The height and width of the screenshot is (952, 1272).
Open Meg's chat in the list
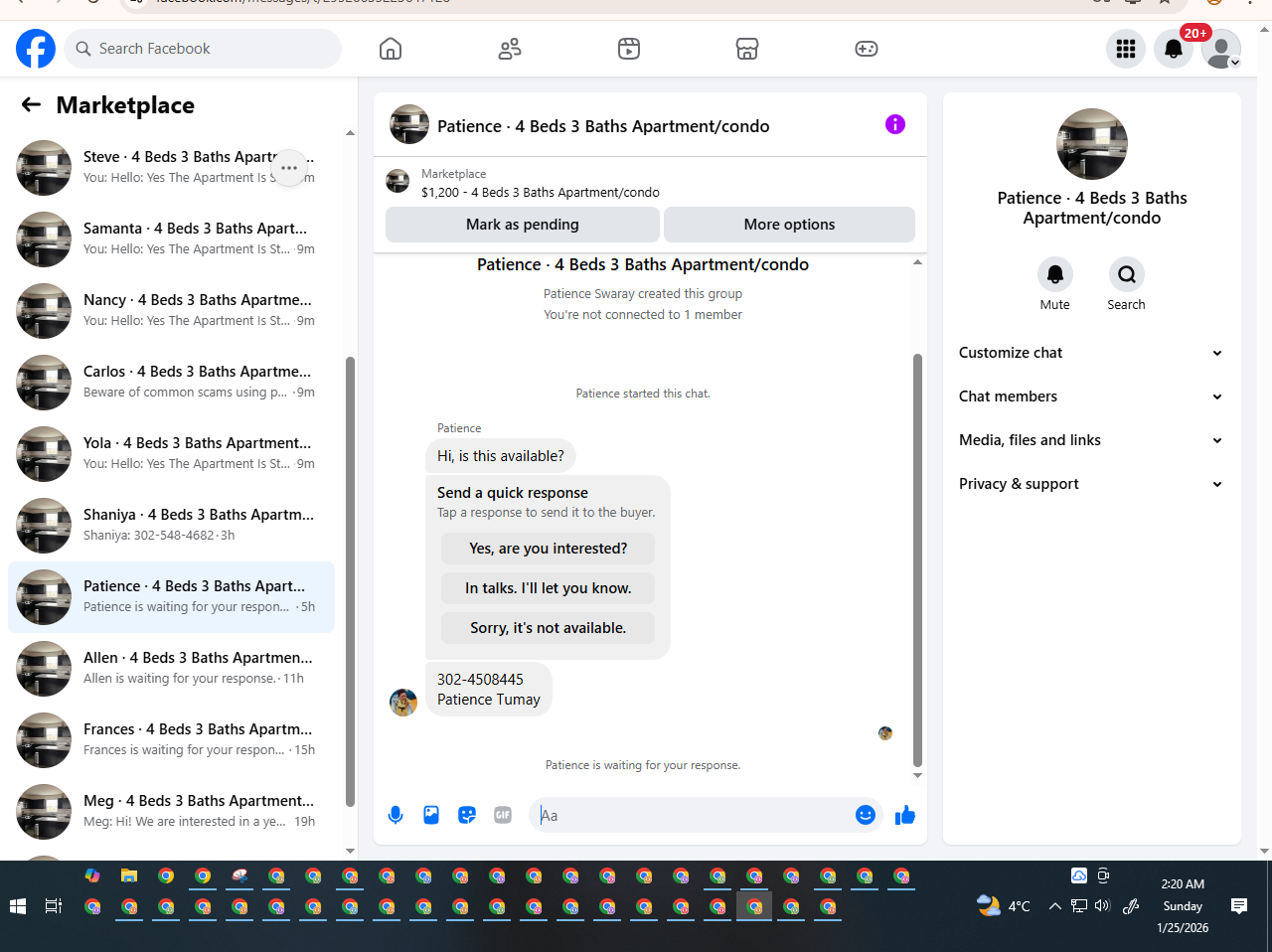coord(171,812)
